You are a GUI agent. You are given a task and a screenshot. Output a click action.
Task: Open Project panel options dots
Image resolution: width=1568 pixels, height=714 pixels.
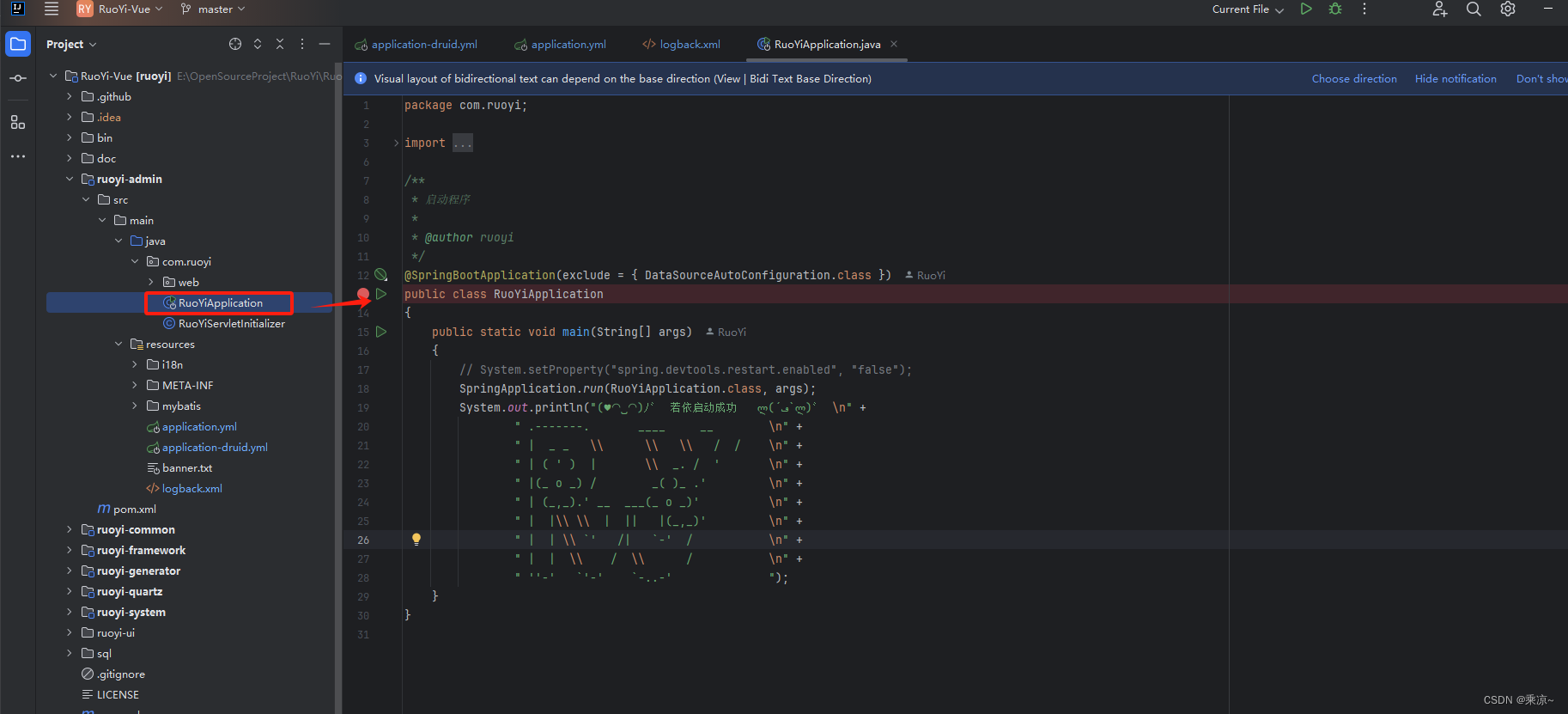(302, 44)
